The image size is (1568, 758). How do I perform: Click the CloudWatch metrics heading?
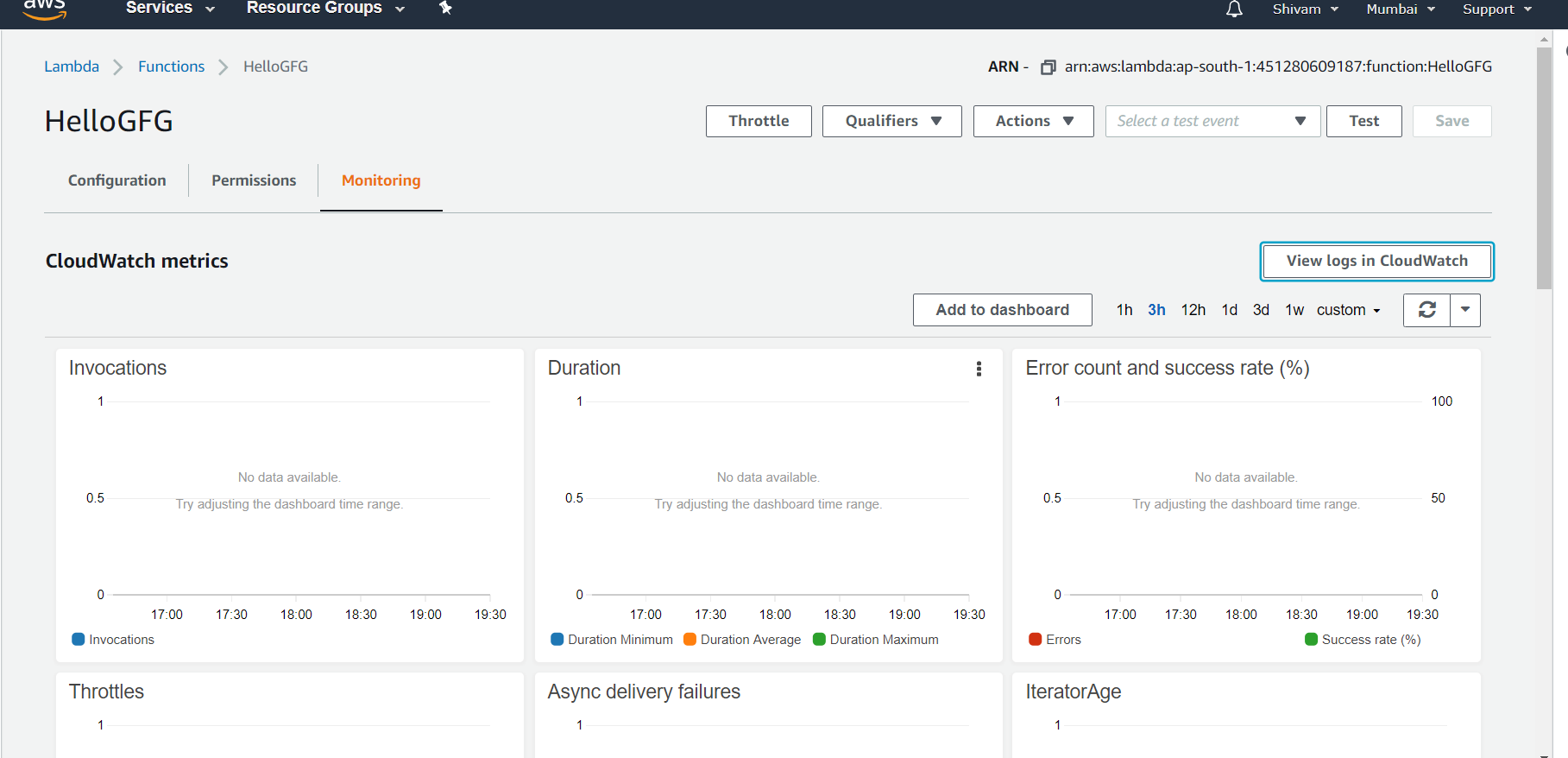point(137,261)
